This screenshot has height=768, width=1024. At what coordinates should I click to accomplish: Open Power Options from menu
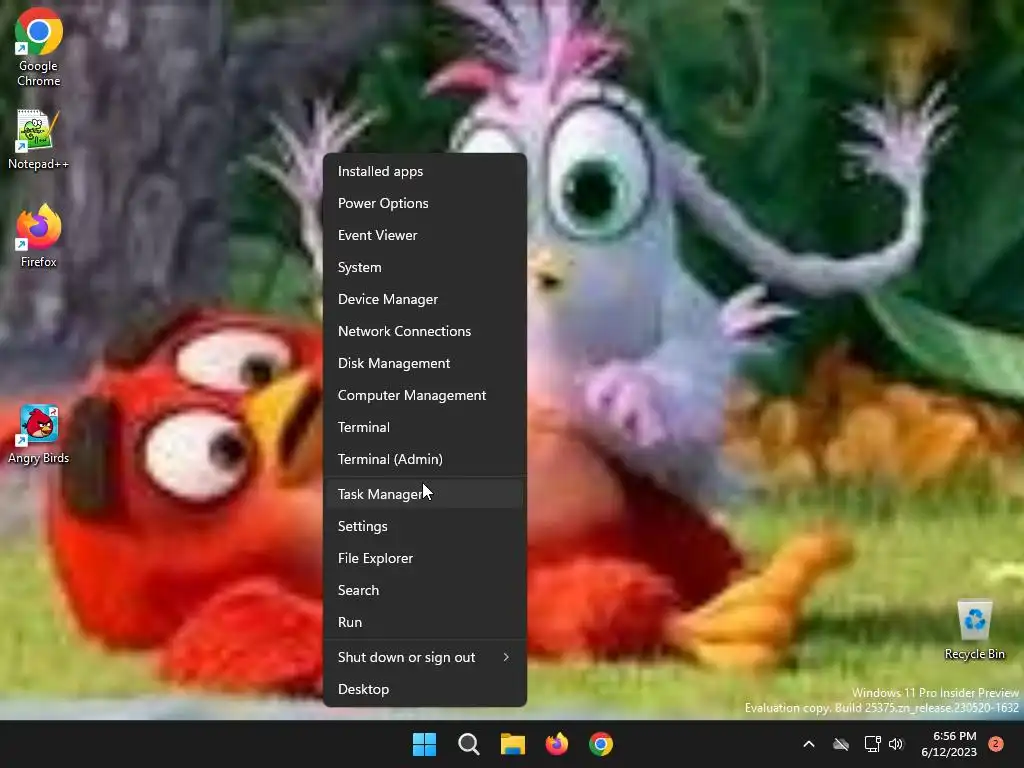coord(424,203)
